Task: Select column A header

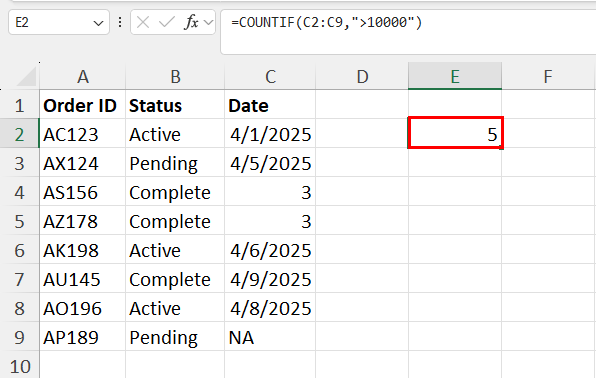Action: [x=83, y=76]
